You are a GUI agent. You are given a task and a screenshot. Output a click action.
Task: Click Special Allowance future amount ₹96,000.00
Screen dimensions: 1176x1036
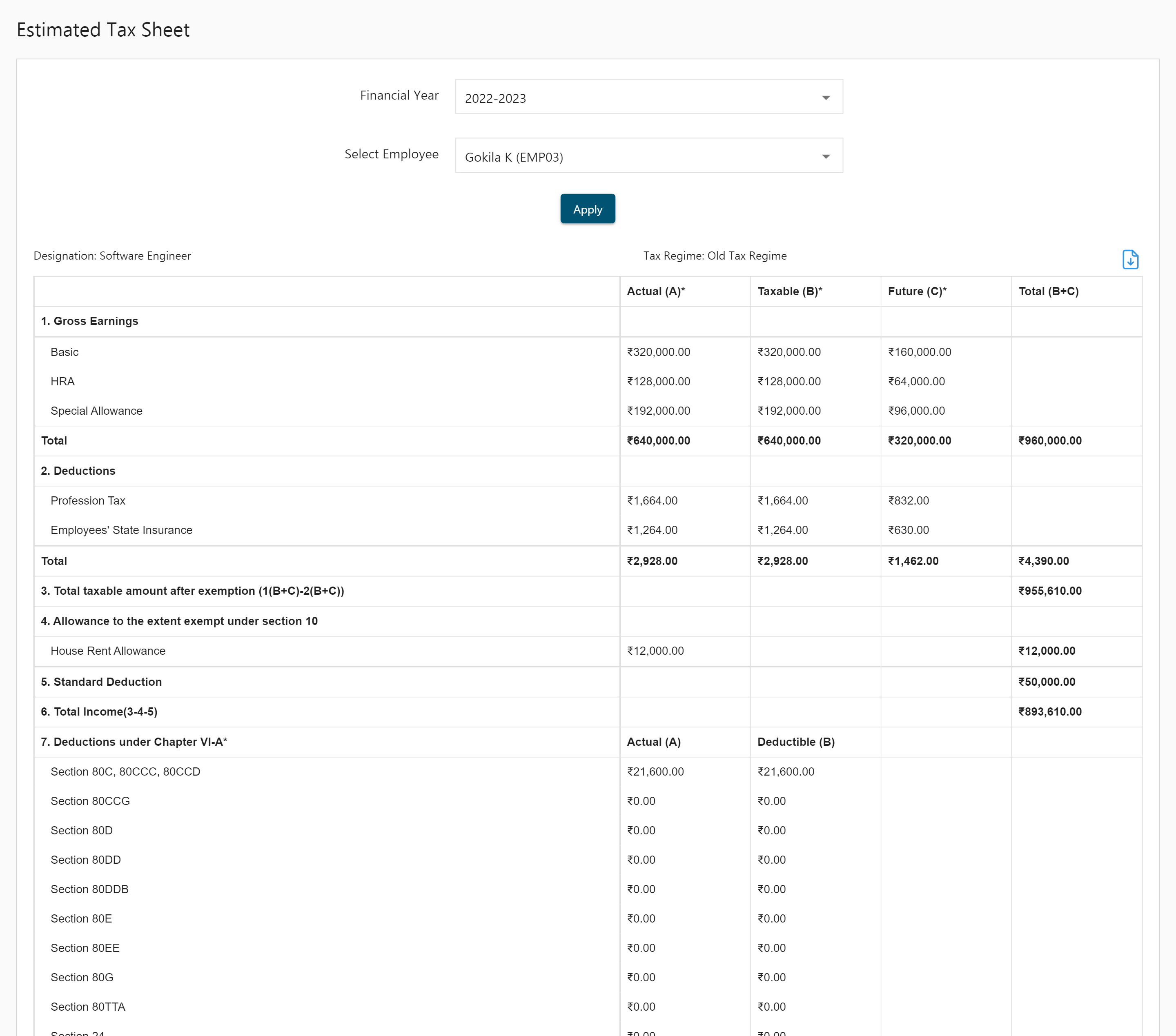(x=916, y=411)
